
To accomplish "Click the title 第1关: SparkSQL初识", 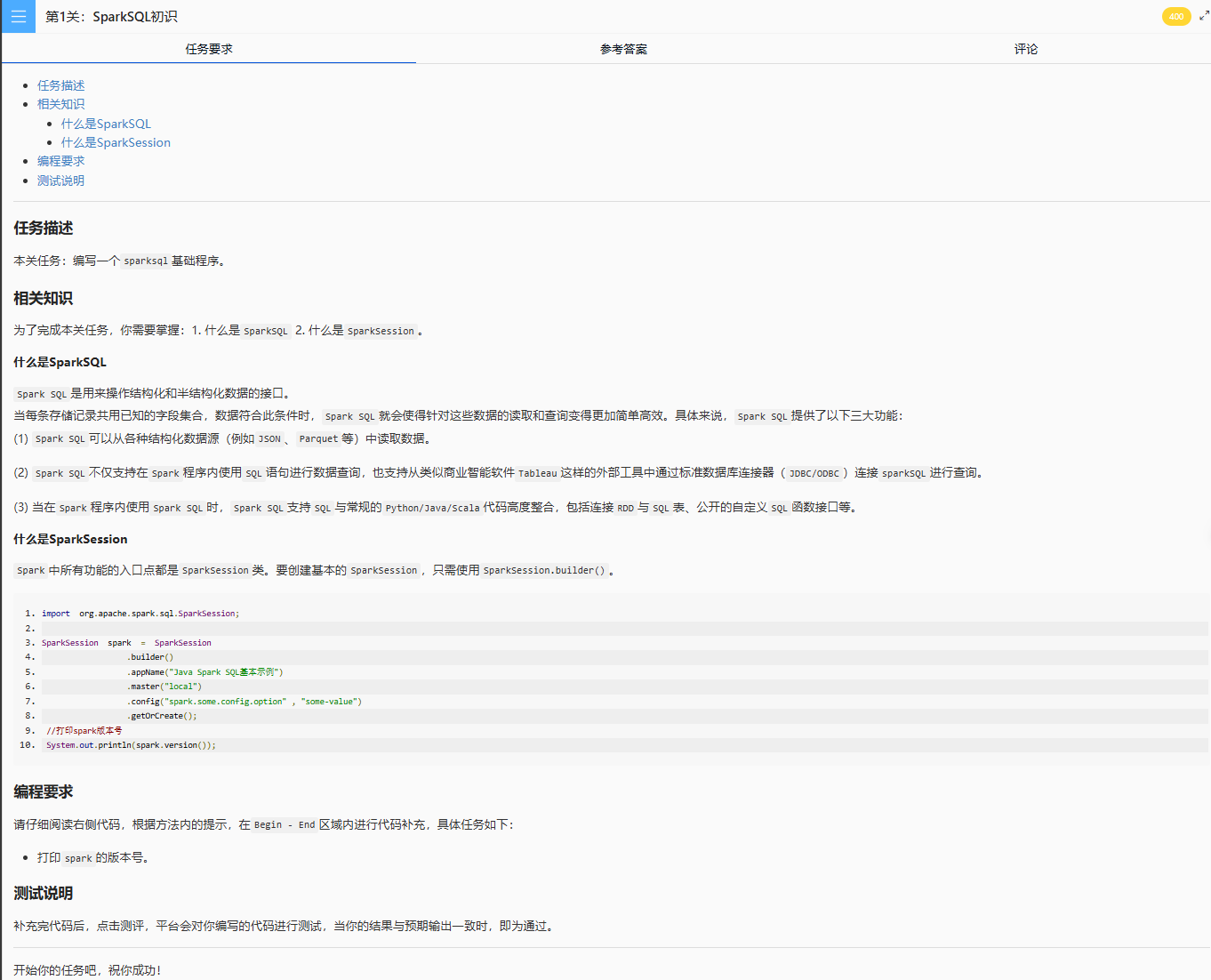I will point(111,17).
